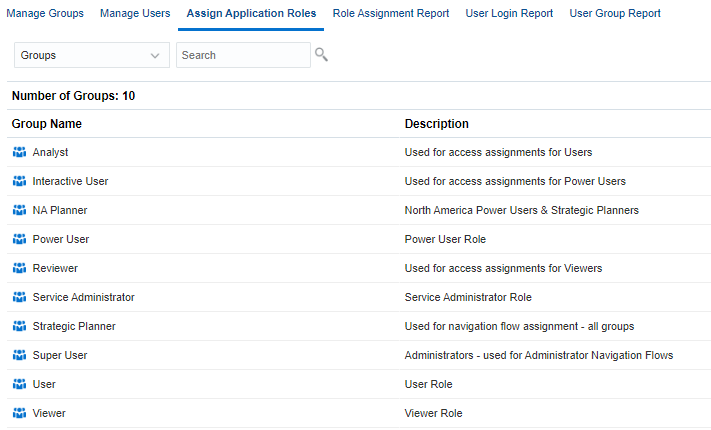This screenshot has width=711, height=430.
Task: Click the 'Service Administrator Role' description
Action: pos(468,298)
